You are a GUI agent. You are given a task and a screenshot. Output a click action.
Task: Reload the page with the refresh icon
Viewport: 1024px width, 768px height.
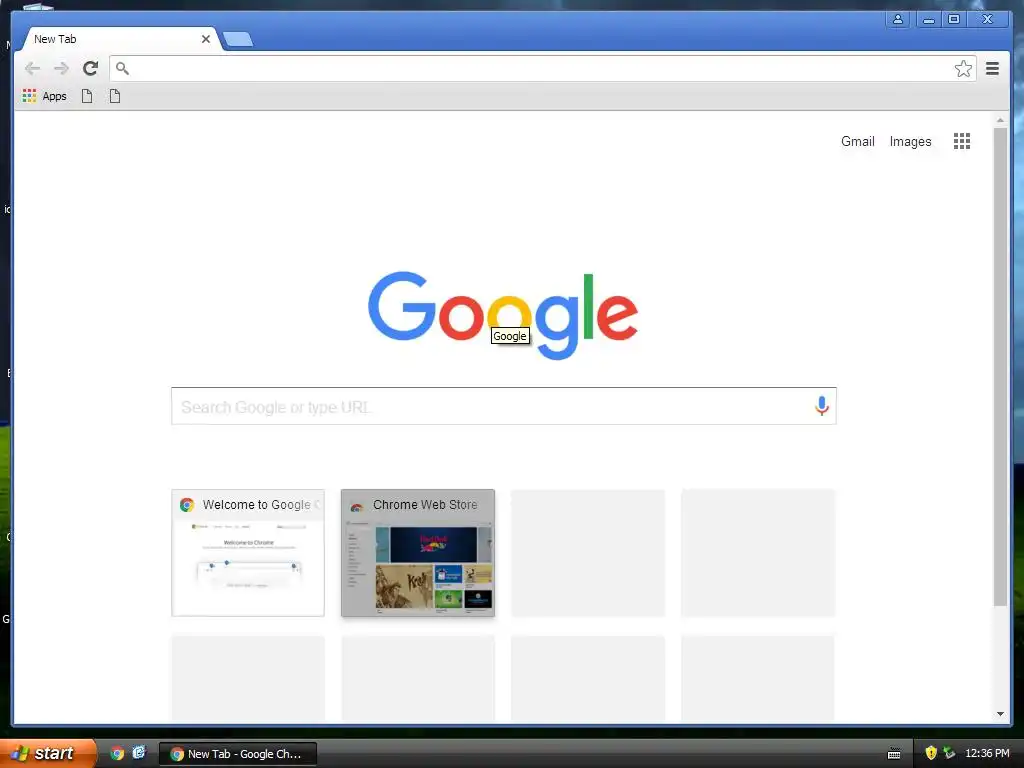tap(91, 68)
